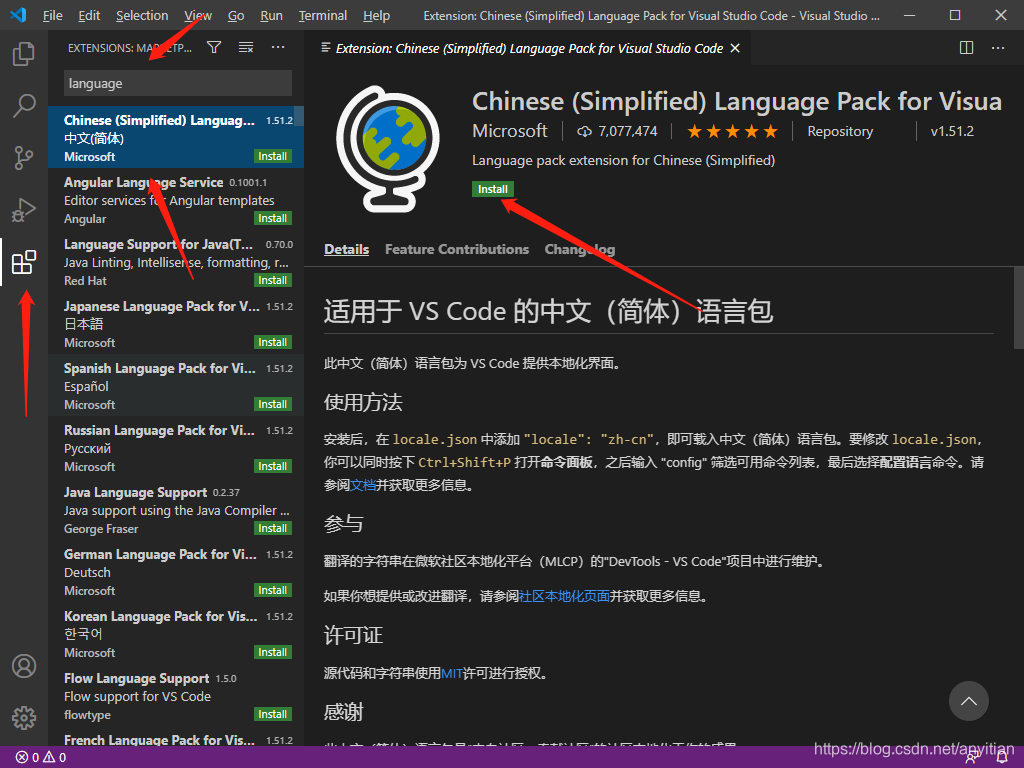Click the VS Code logo icon
The width and height of the screenshot is (1024, 768).
[18, 15]
